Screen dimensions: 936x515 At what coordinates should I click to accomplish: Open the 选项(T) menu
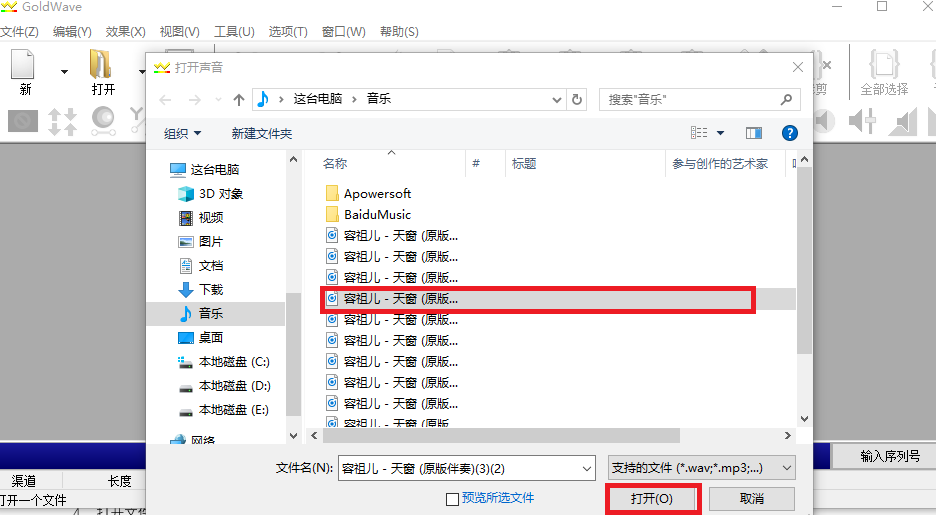click(x=288, y=32)
